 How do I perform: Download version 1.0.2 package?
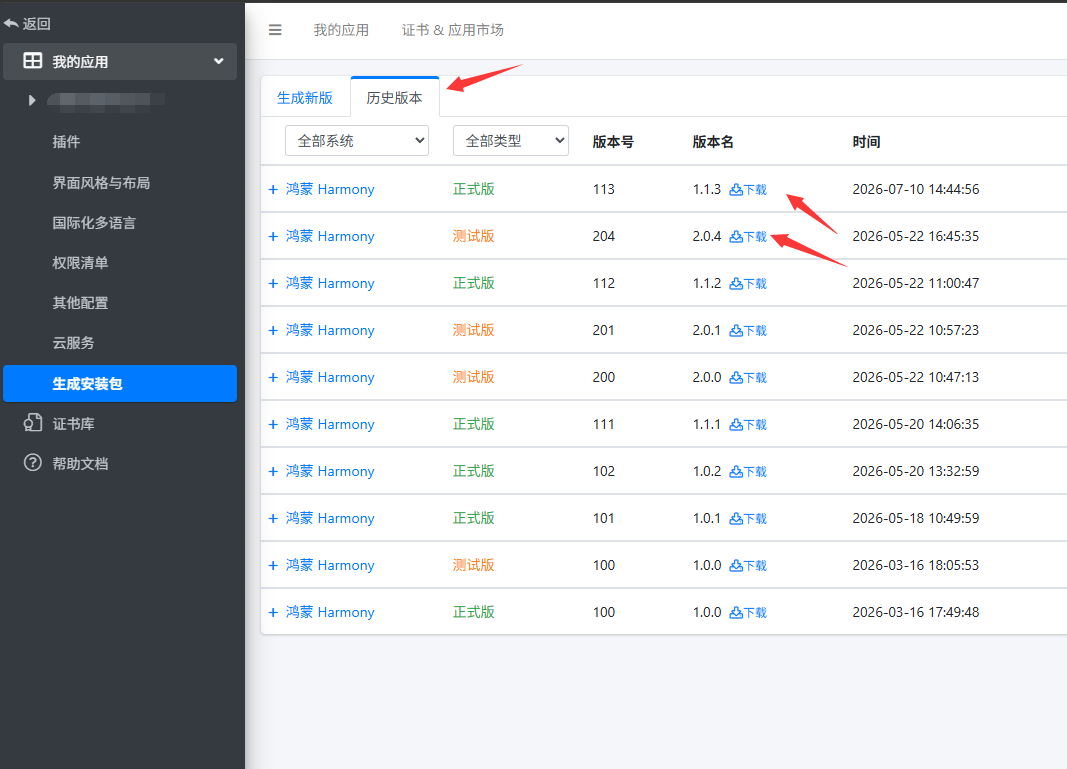coord(748,472)
